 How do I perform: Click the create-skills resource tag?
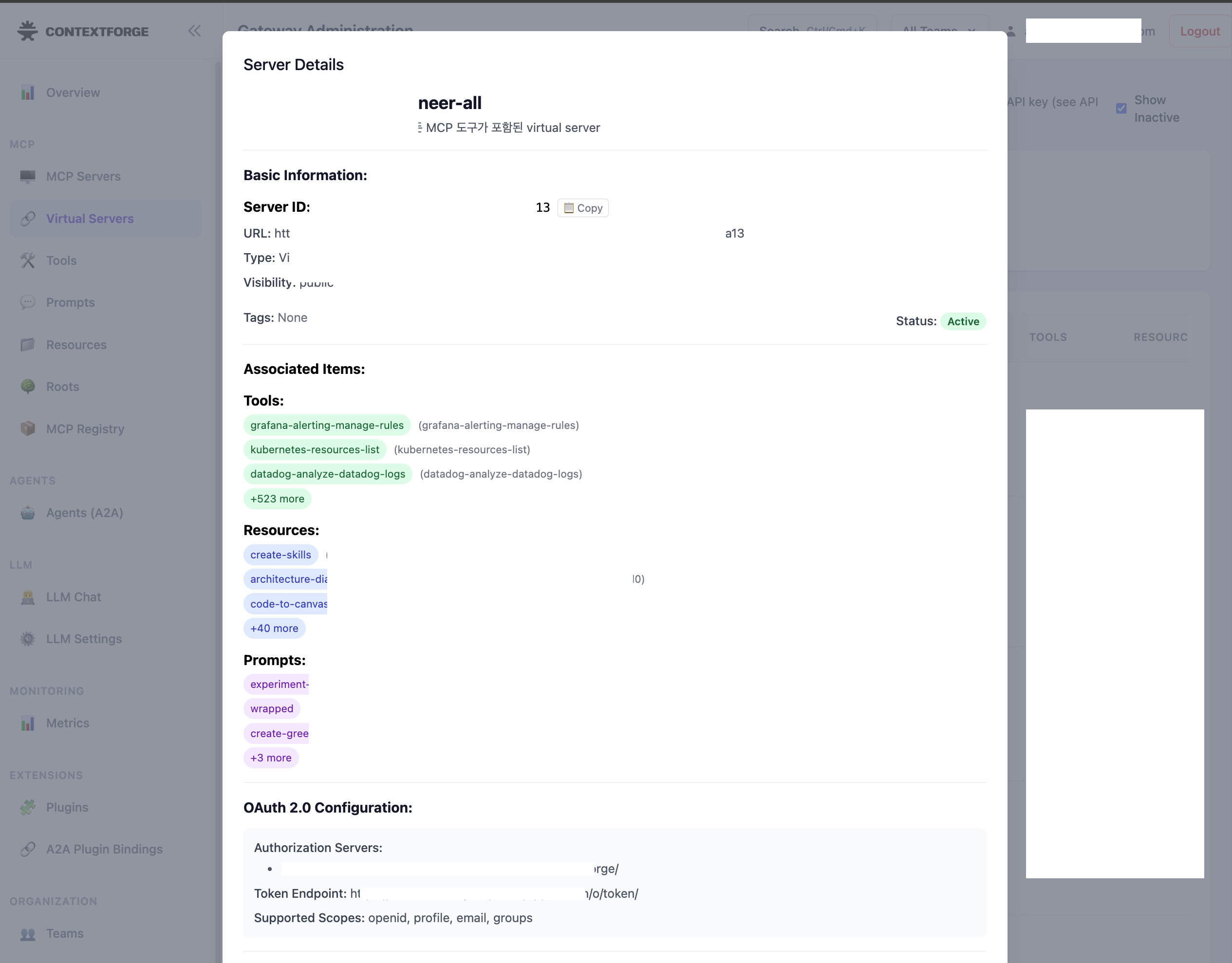(x=281, y=555)
